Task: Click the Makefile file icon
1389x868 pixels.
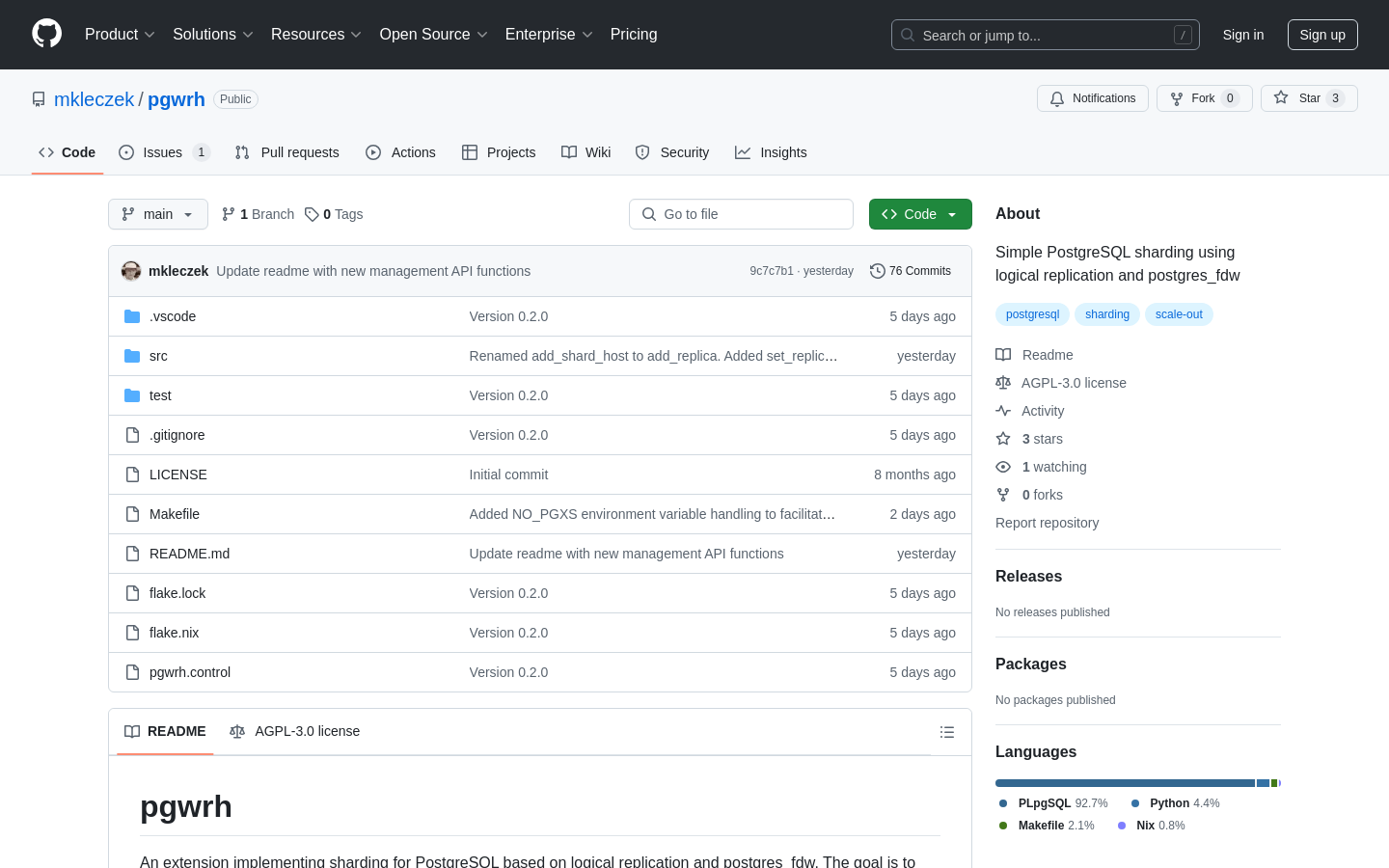Action: click(132, 514)
